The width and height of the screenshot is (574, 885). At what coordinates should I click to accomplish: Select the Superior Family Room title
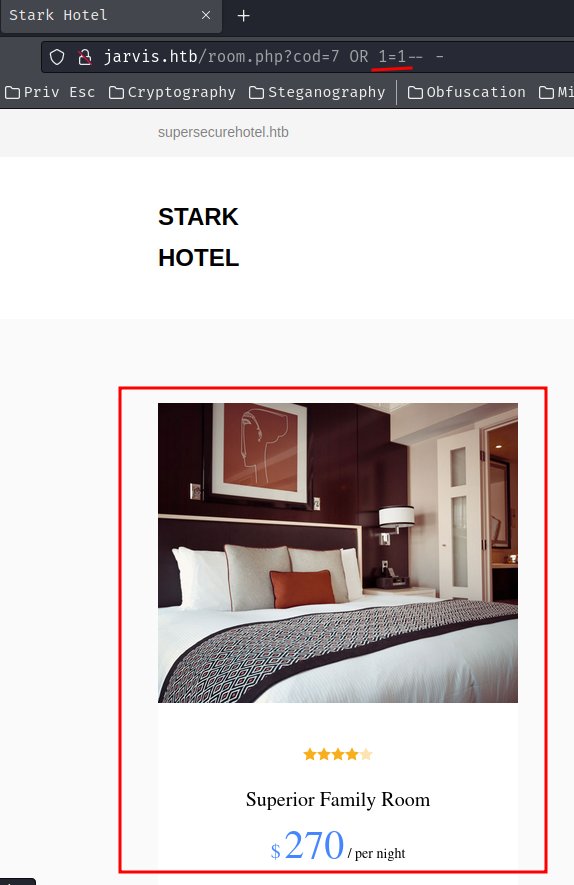point(338,799)
